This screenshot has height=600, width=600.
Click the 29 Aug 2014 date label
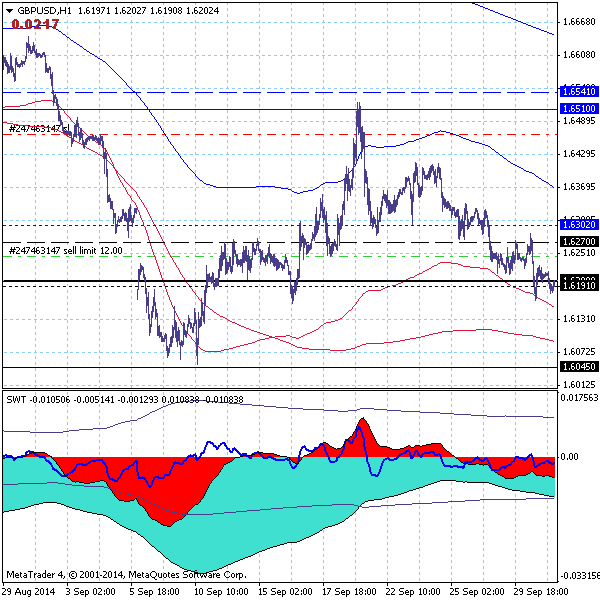click(x=29, y=592)
